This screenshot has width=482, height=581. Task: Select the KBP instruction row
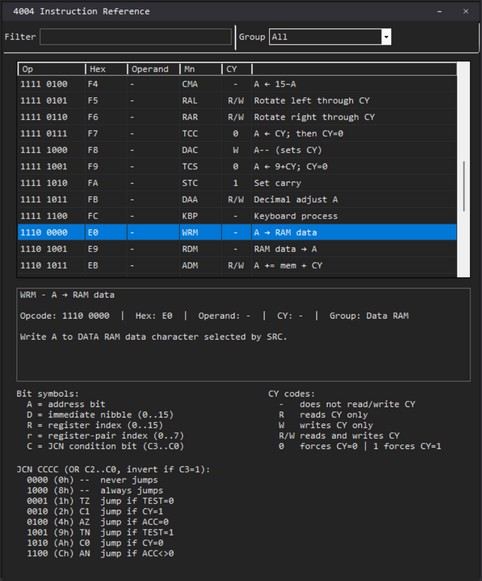point(237,216)
